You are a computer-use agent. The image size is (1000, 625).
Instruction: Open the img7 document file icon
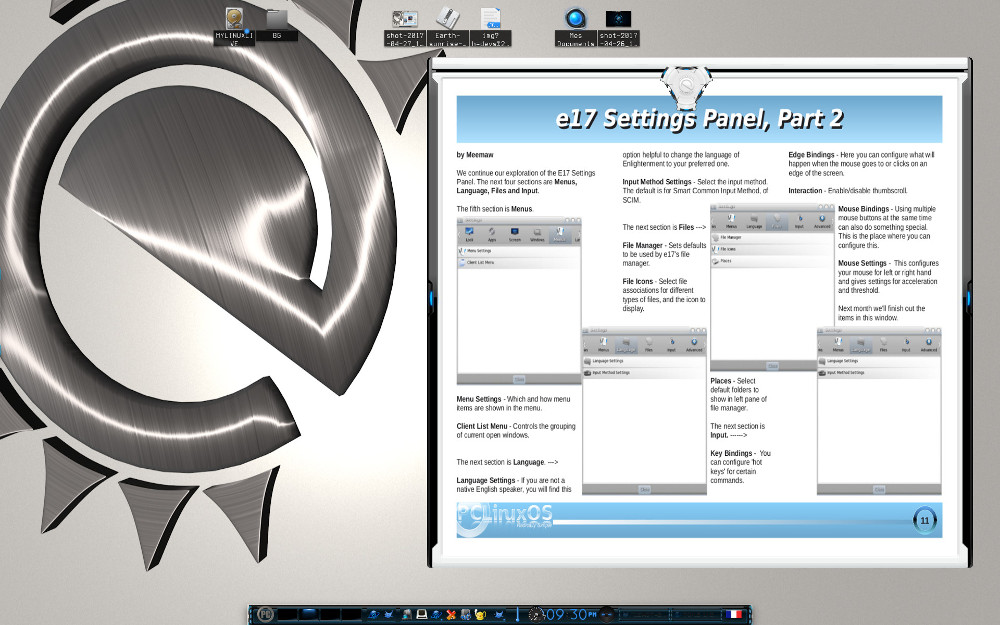point(490,27)
